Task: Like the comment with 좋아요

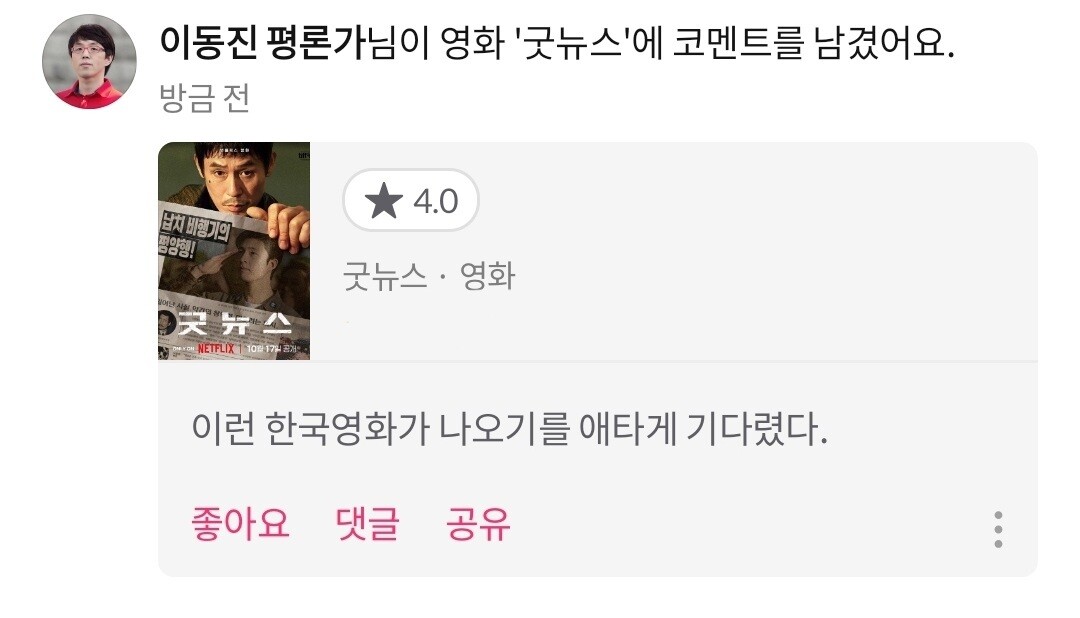Action: point(240,524)
